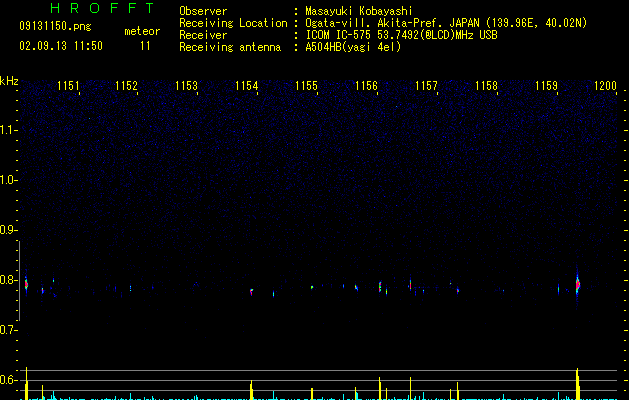Click the date stamp 02.09.13 11:50
This screenshot has width=629, height=400.
[61, 46]
